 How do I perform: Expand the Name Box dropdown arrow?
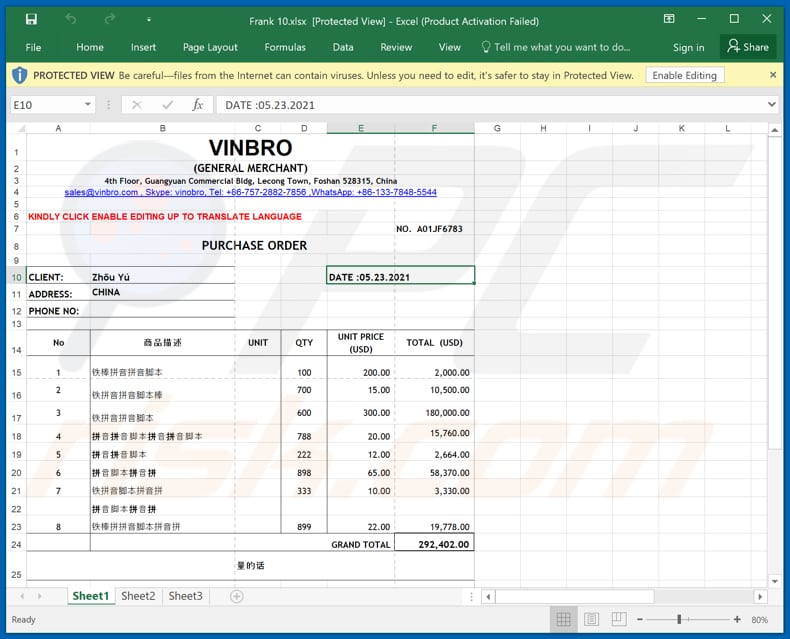click(x=88, y=105)
